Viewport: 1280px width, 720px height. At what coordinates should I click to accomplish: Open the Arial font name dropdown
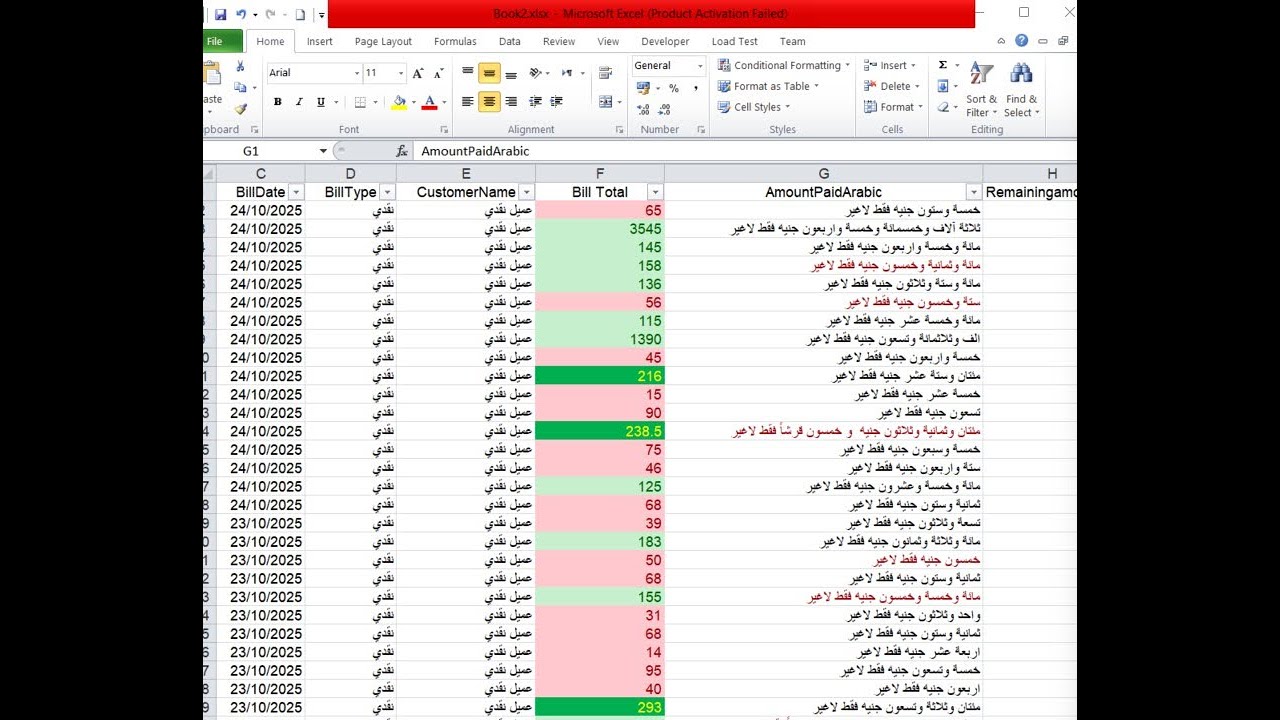click(357, 73)
